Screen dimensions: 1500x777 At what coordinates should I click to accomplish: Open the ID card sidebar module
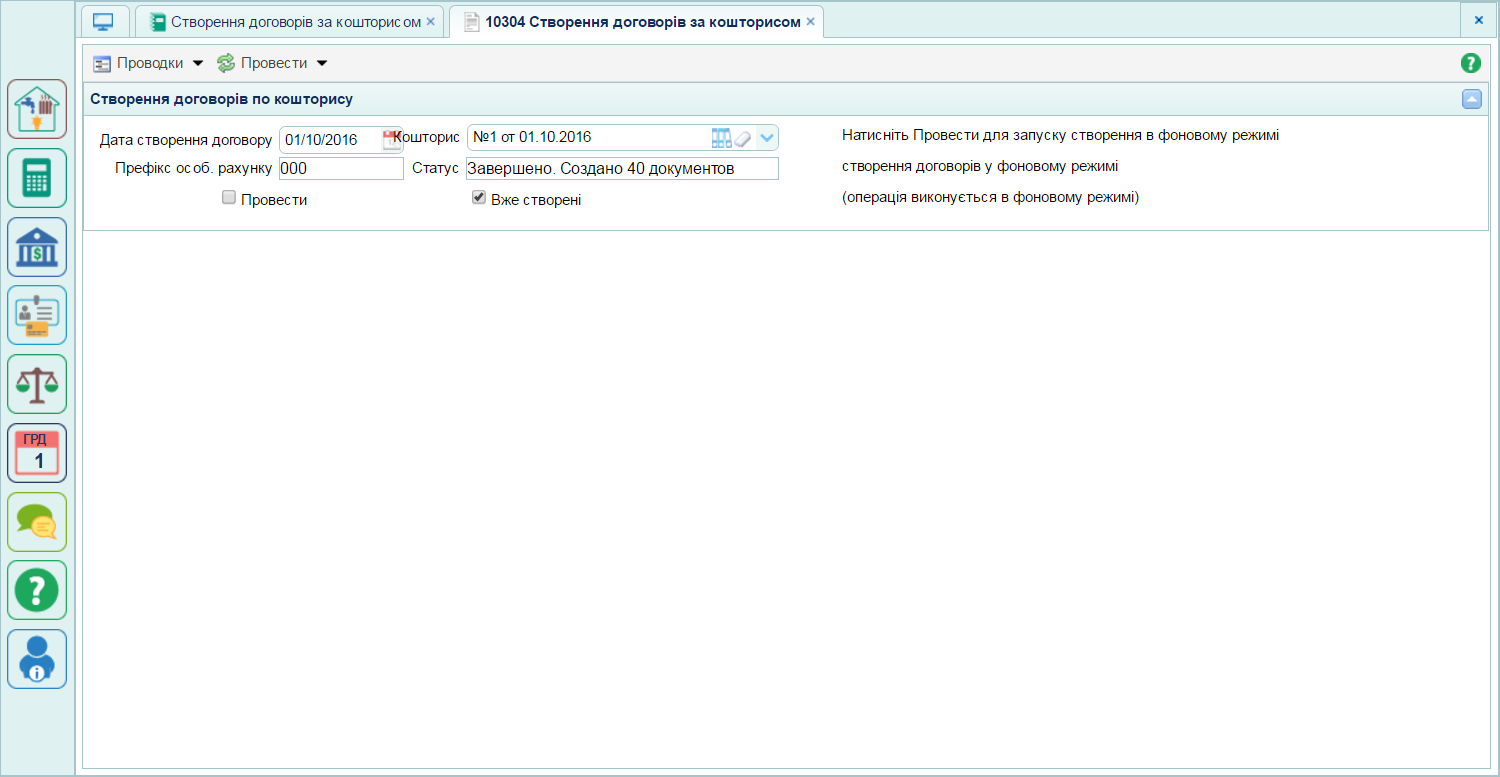coord(37,315)
